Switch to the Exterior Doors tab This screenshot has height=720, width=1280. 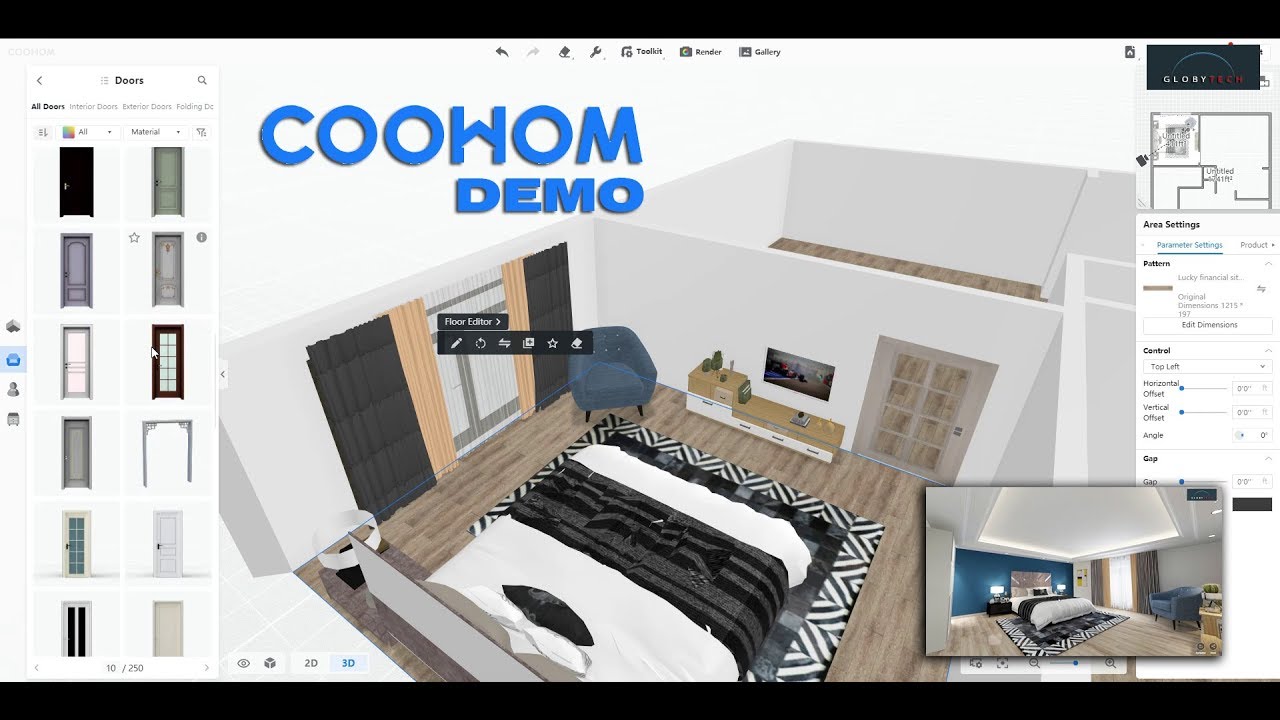tap(147, 106)
